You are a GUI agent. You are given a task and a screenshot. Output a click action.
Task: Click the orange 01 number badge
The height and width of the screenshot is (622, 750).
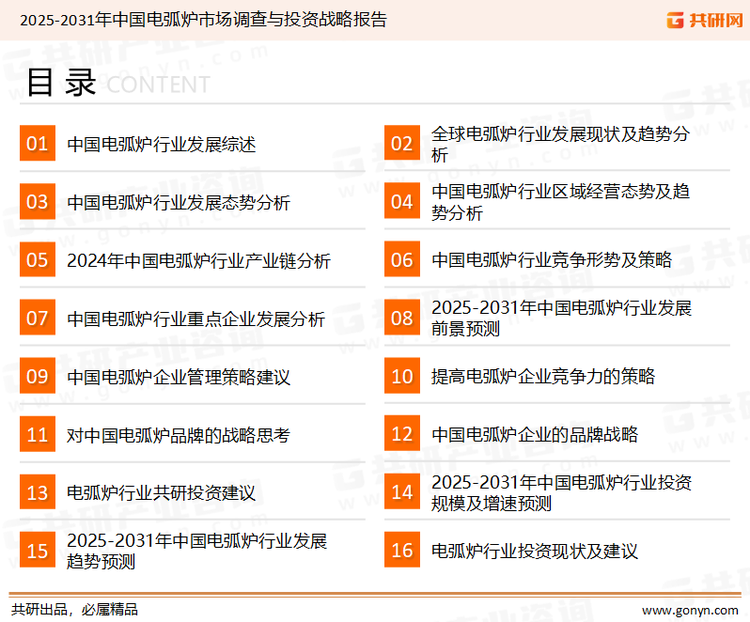click(37, 143)
